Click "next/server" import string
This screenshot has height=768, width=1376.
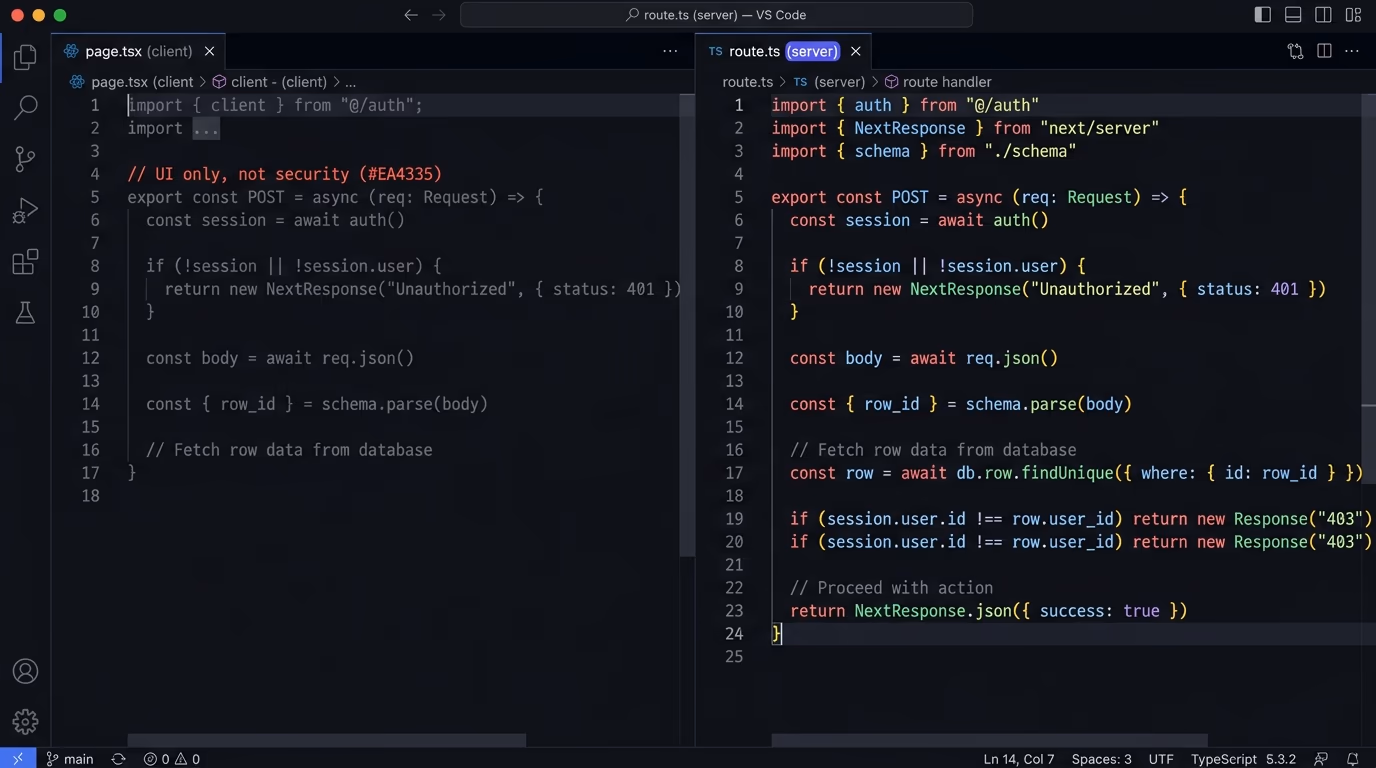(x=1099, y=128)
